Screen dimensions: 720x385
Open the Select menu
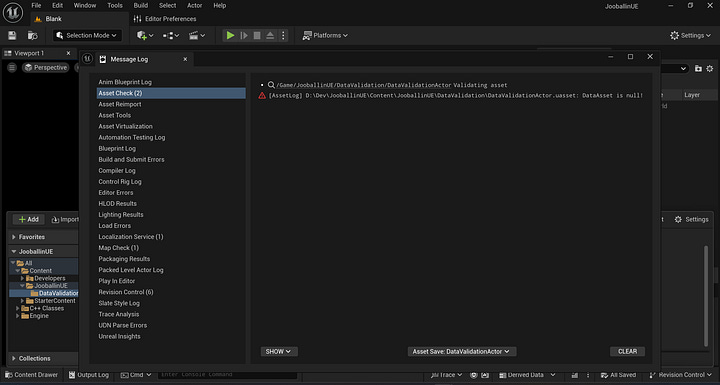pos(168,6)
